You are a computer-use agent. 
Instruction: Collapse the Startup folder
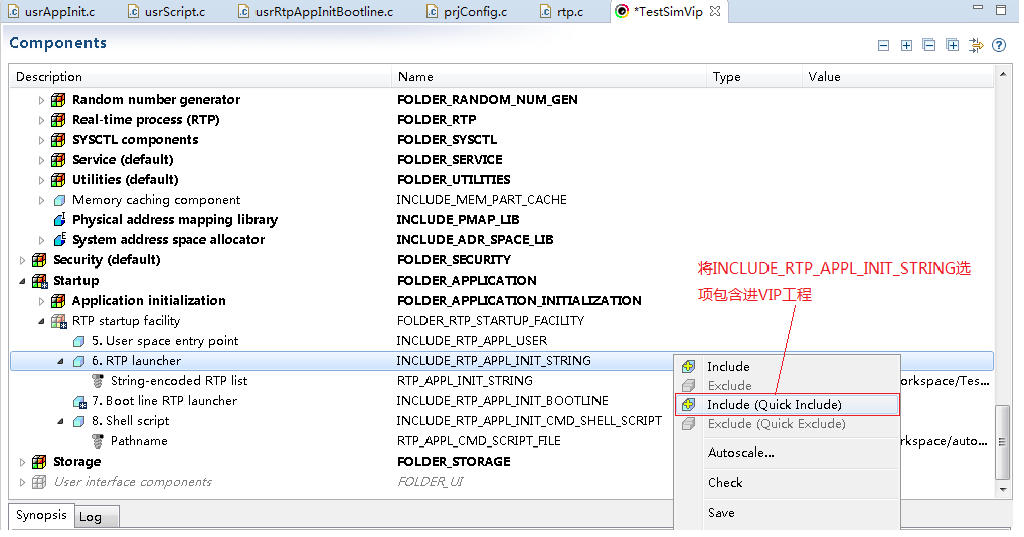pyautogui.click(x=22, y=281)
